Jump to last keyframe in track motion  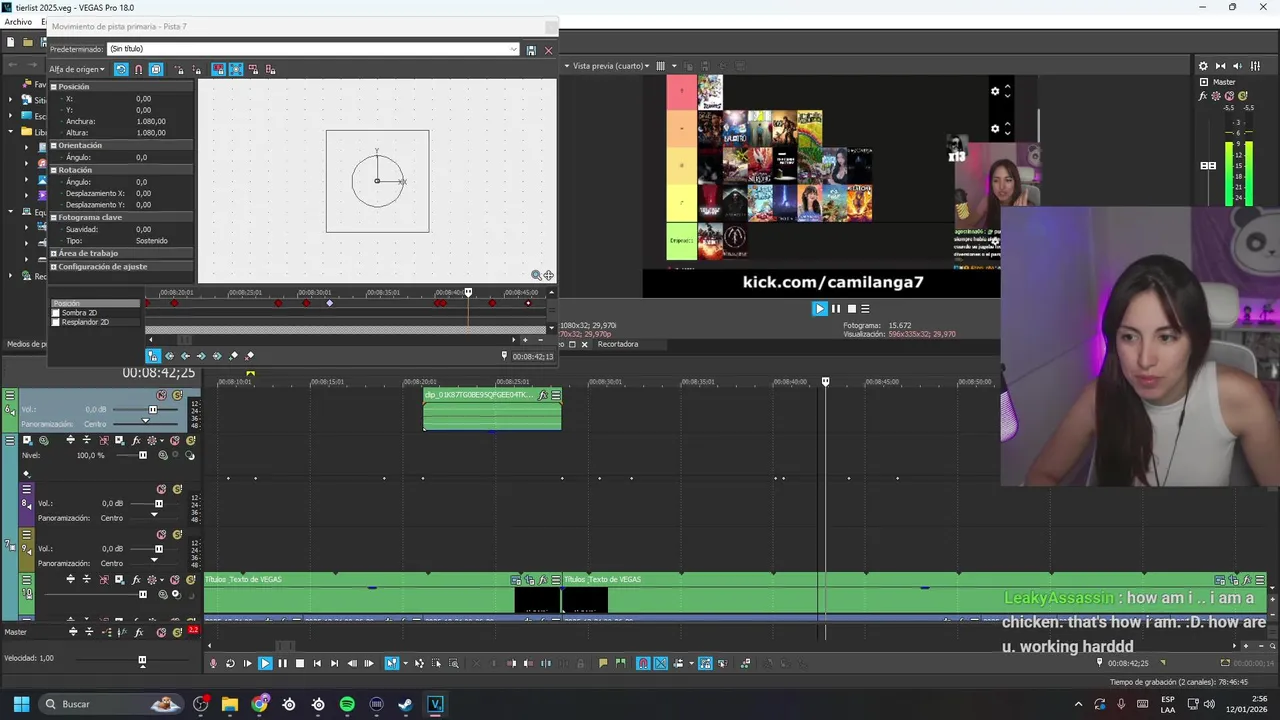[217, 356]
